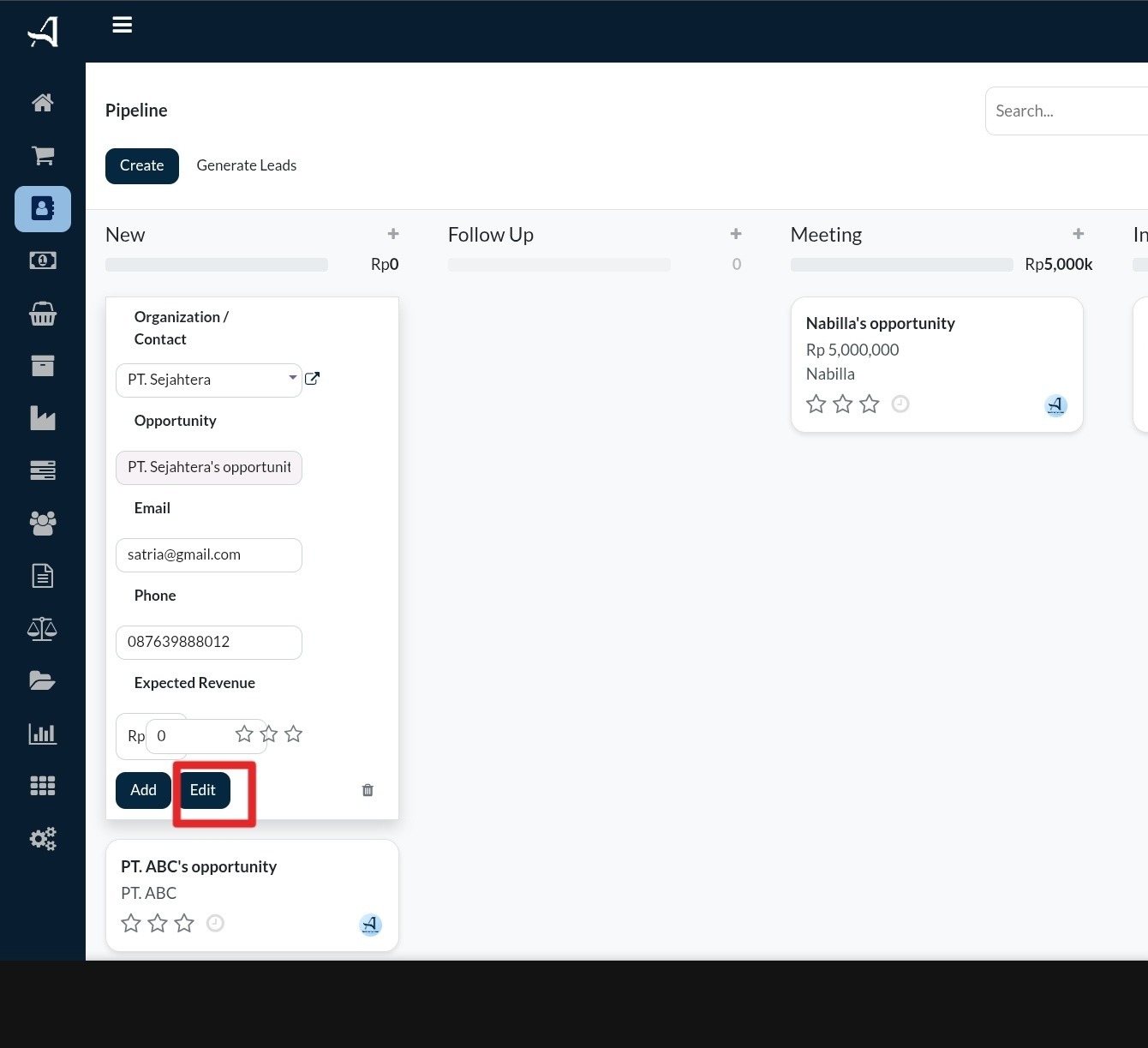This screenshot has height=1048, width=1148.
Task: Open the shopping cart module in the sidebar
Action: [x=43, y=155]
